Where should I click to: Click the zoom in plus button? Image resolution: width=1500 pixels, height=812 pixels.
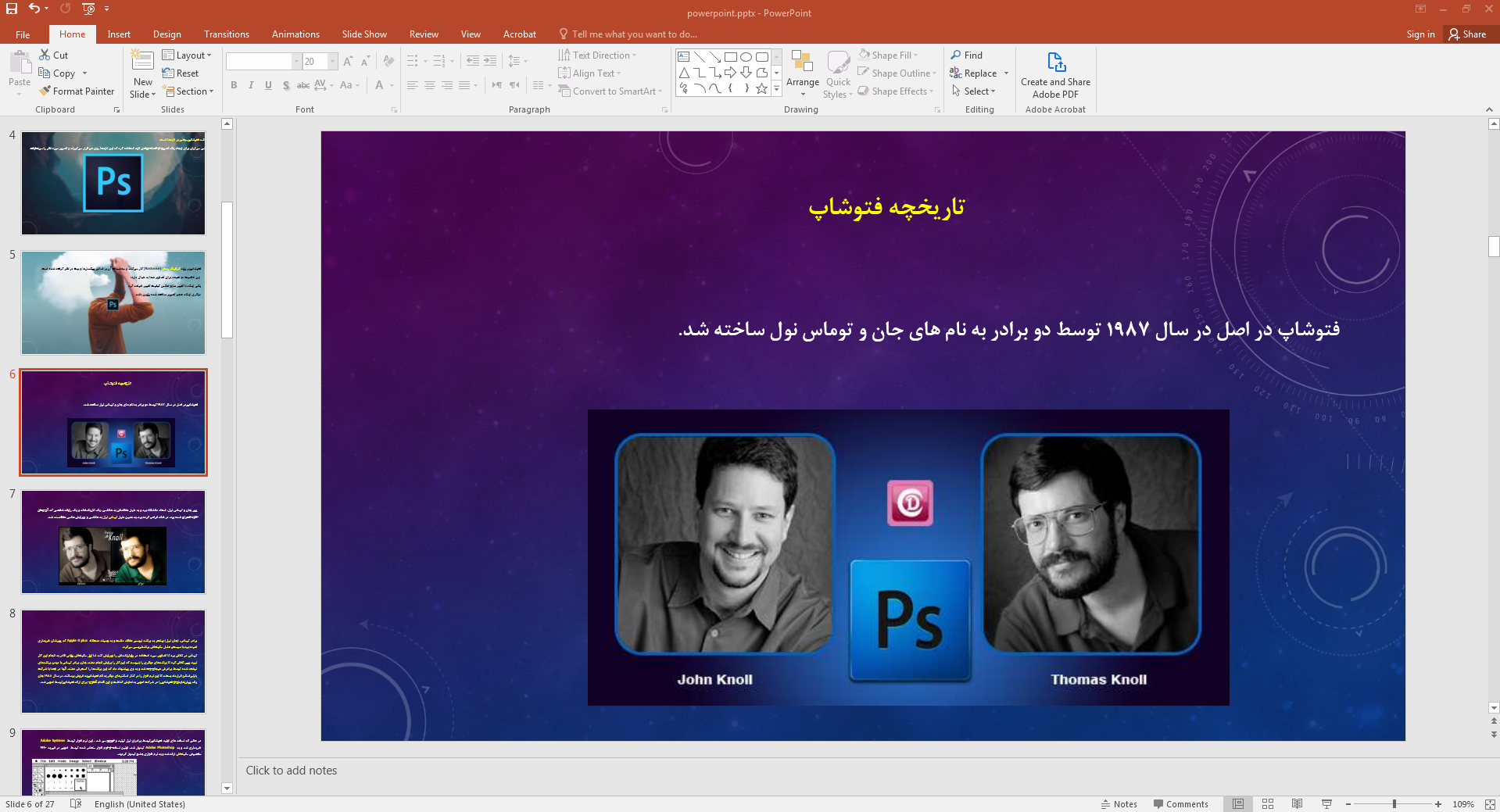pos(1438,804)
